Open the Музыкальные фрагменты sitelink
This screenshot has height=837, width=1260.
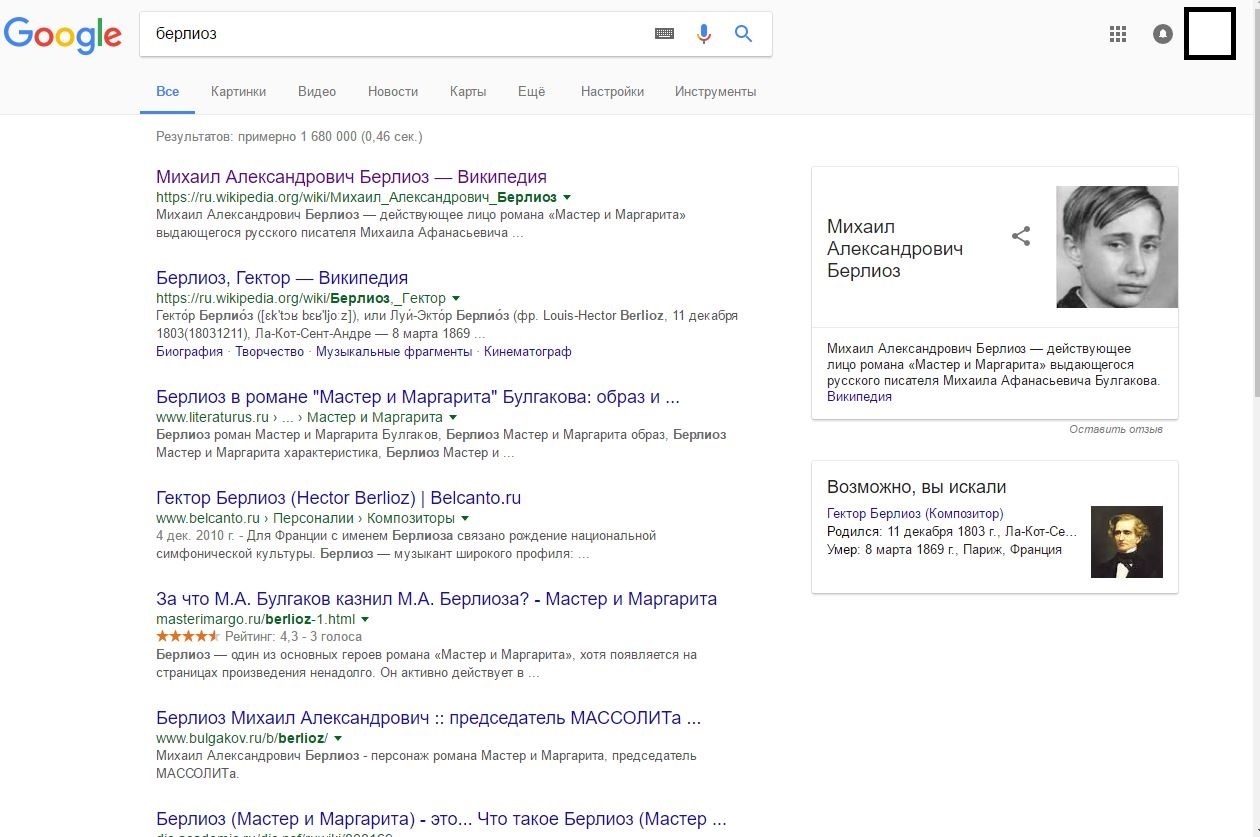[393, 352]
